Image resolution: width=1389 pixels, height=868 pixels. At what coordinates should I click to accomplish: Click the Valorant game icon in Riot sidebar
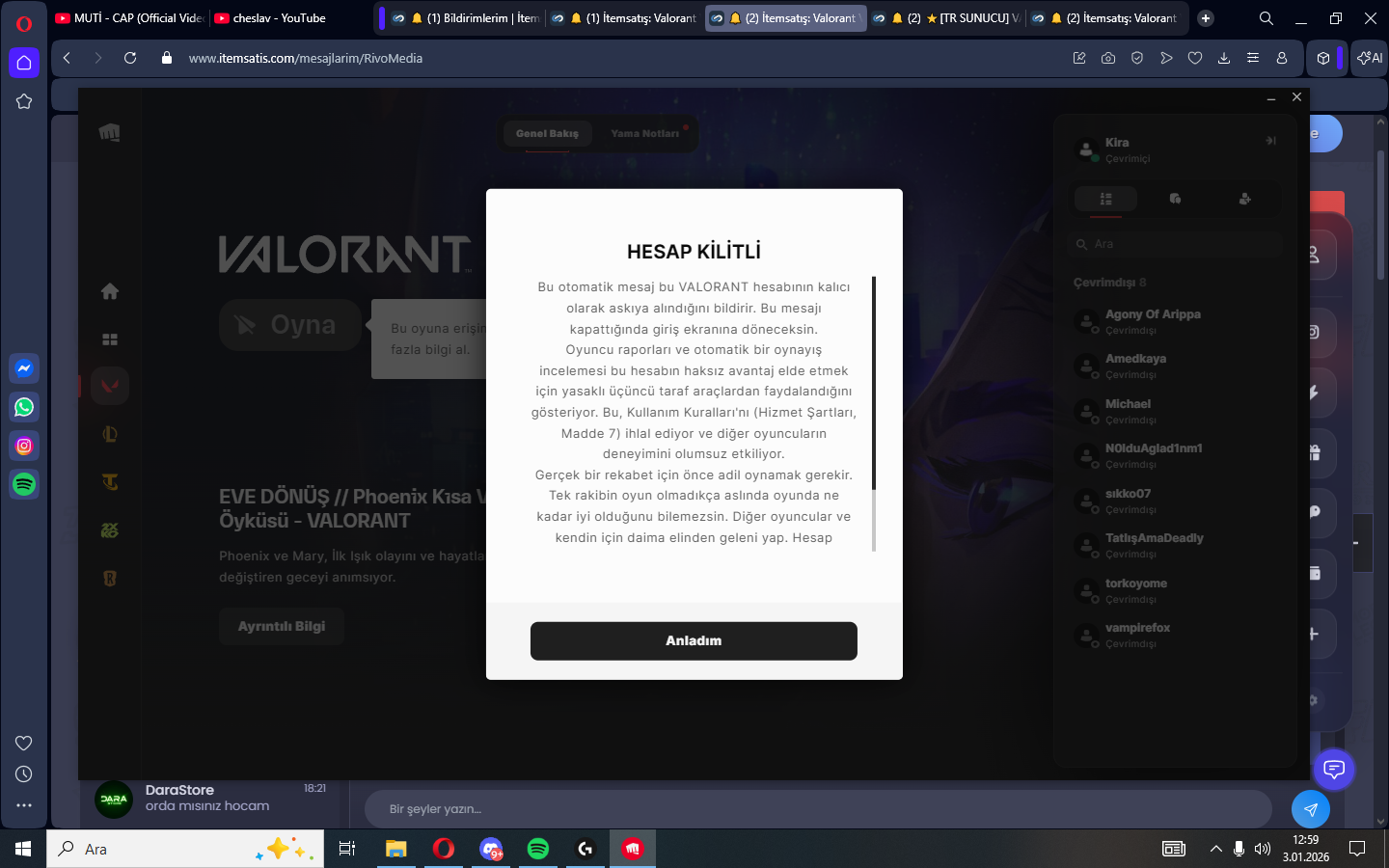point(110,387)
